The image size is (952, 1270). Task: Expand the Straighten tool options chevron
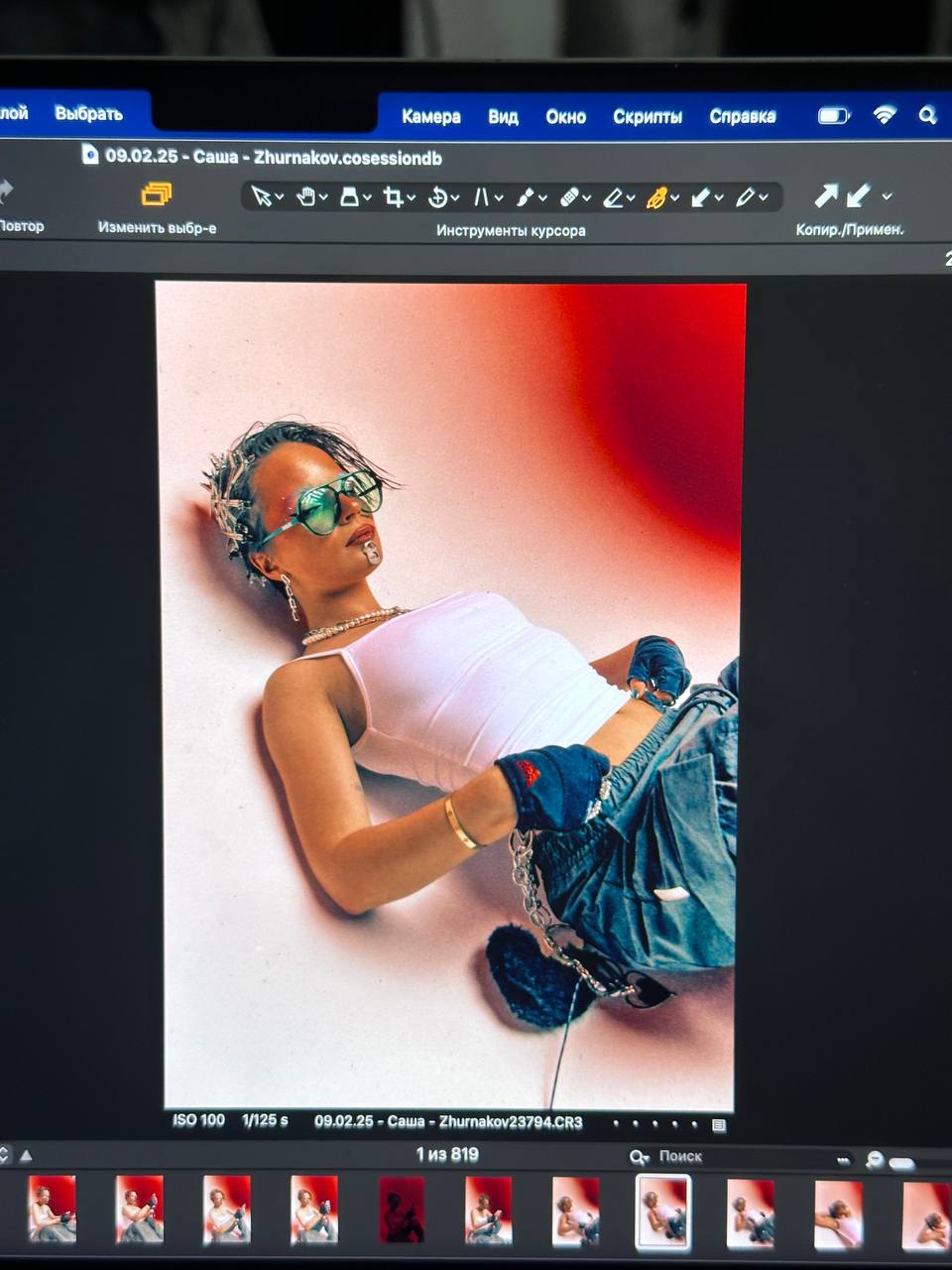click(455, 198)
